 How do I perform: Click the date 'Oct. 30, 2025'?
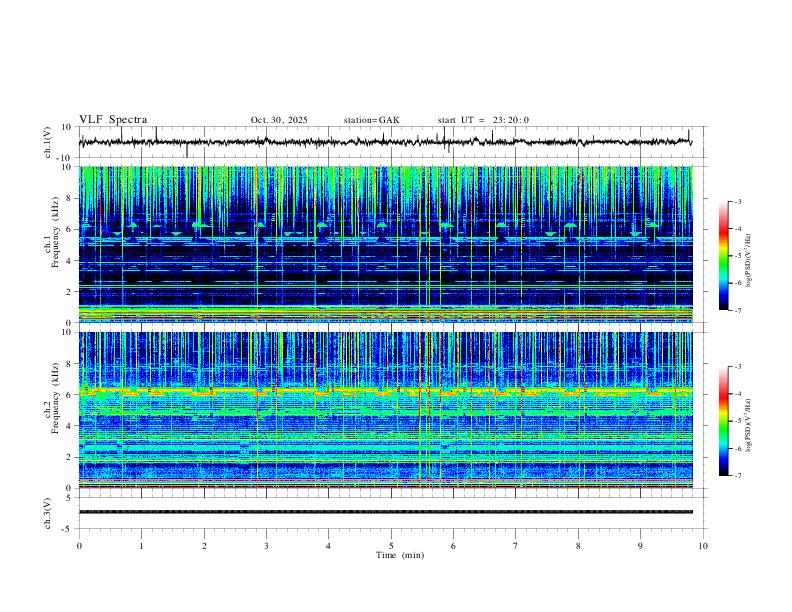tap(279, 120)
